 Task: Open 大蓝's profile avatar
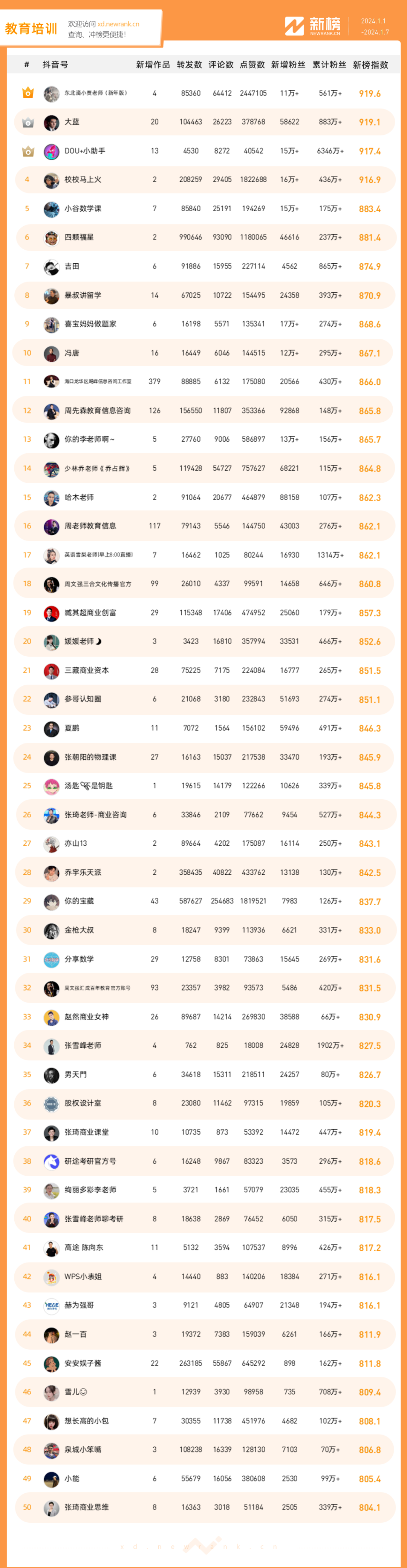(51, 122)
